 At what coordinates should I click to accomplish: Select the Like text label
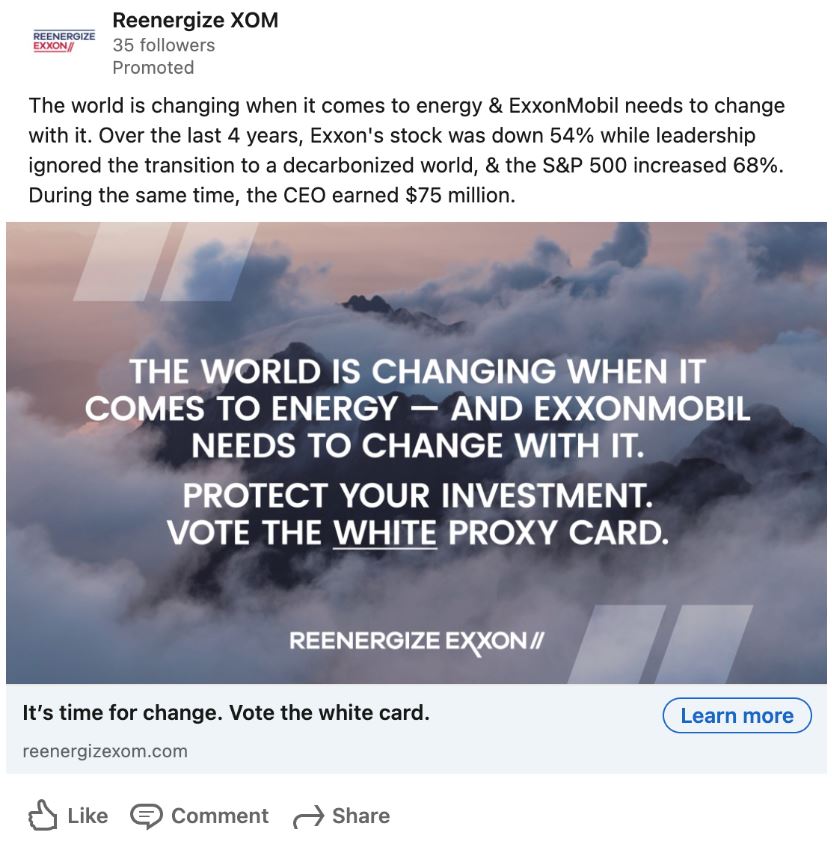pyautogui.click(x=87, y=816)
